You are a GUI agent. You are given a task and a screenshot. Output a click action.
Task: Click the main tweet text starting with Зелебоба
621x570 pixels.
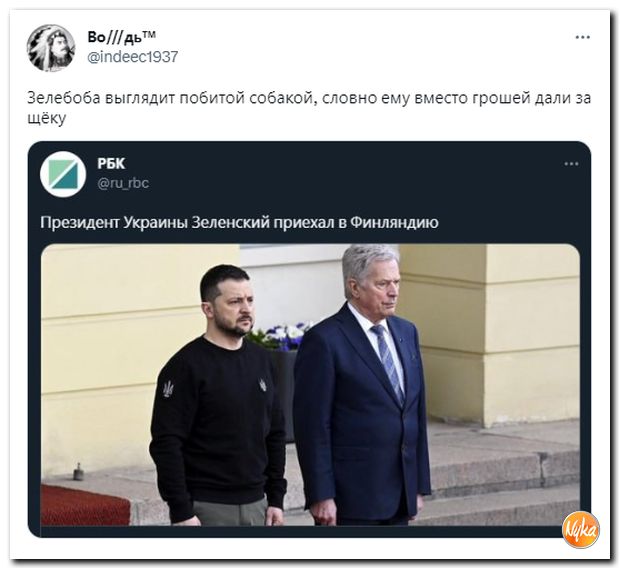(309, 107)
